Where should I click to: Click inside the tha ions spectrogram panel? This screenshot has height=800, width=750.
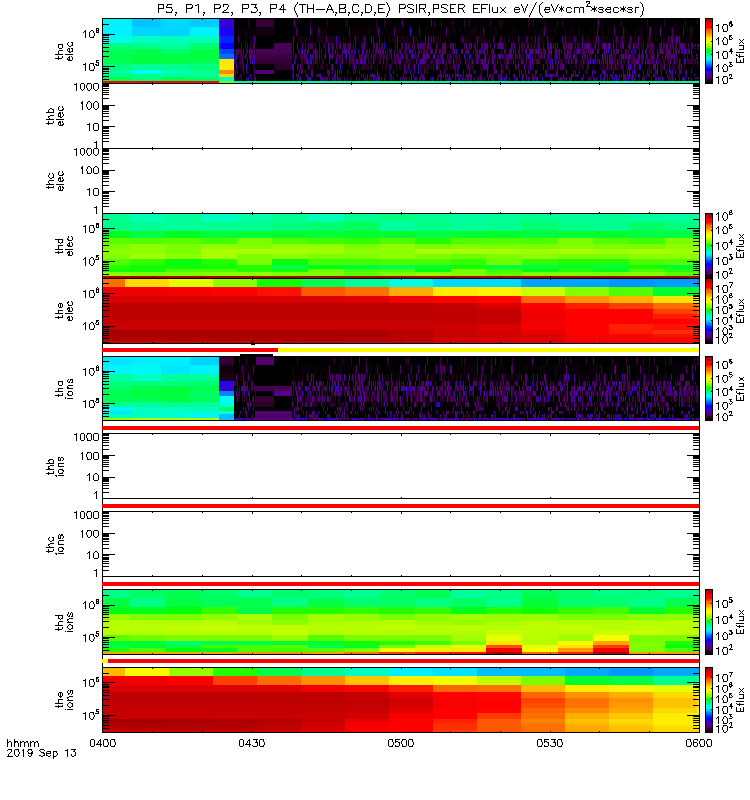pos(401,388)
